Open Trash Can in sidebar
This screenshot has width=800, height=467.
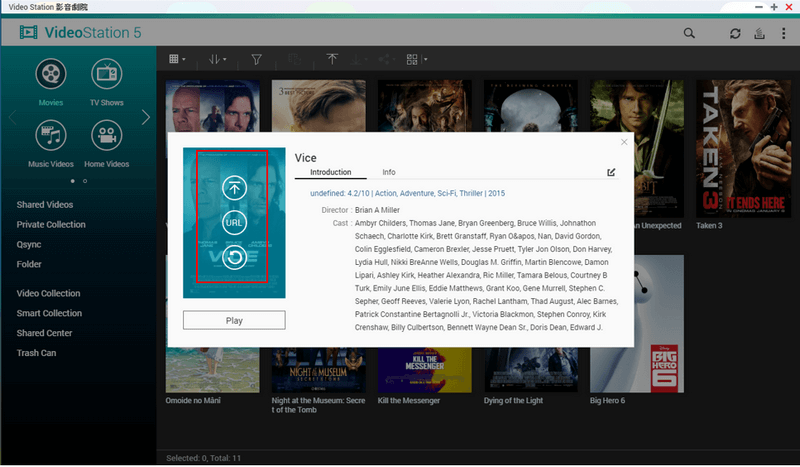pyautogui.click(x=36, y=353)
